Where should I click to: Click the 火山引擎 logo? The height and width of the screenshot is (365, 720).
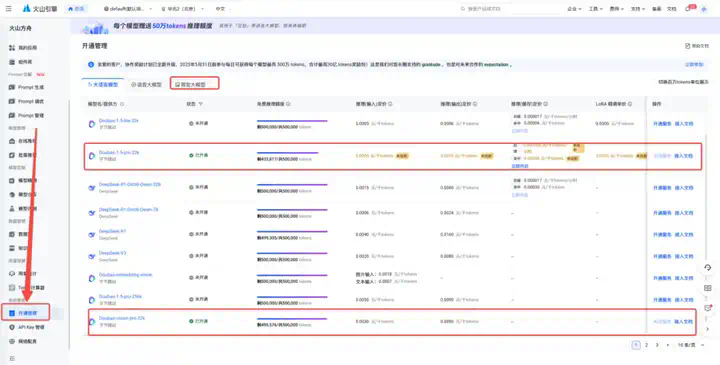click(40, 8)
